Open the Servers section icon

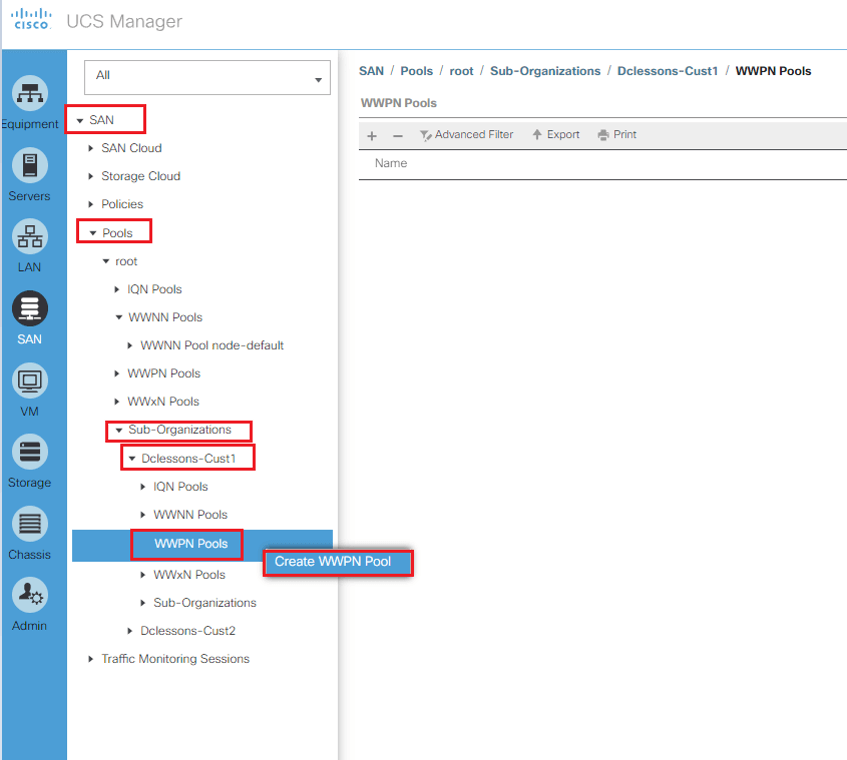(x=30, y=165)
